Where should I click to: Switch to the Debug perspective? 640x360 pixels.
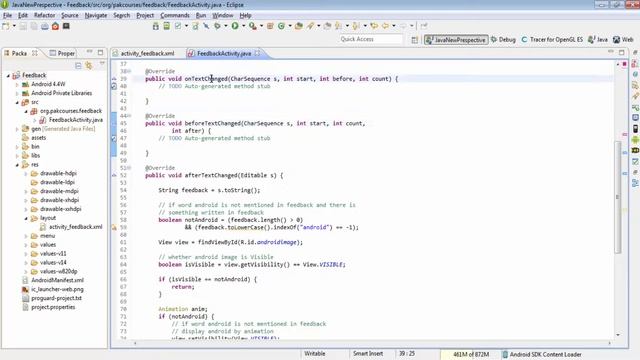503,40
